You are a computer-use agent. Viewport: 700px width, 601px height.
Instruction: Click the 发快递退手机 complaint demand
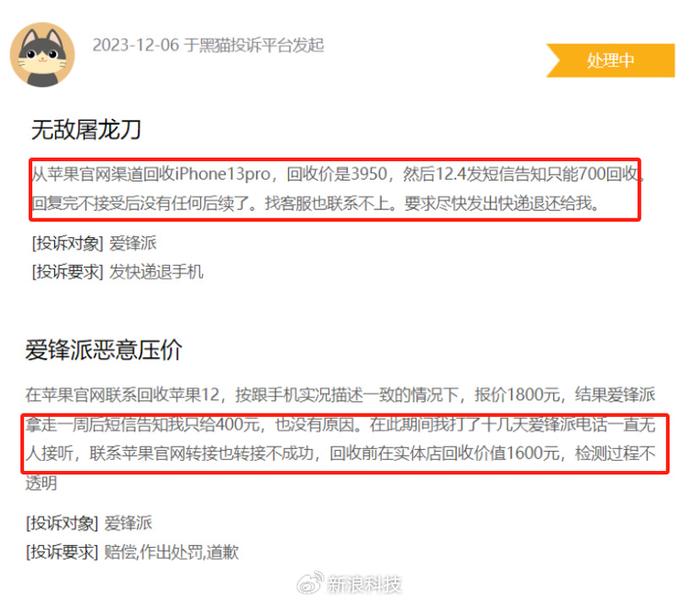point(156,271)
